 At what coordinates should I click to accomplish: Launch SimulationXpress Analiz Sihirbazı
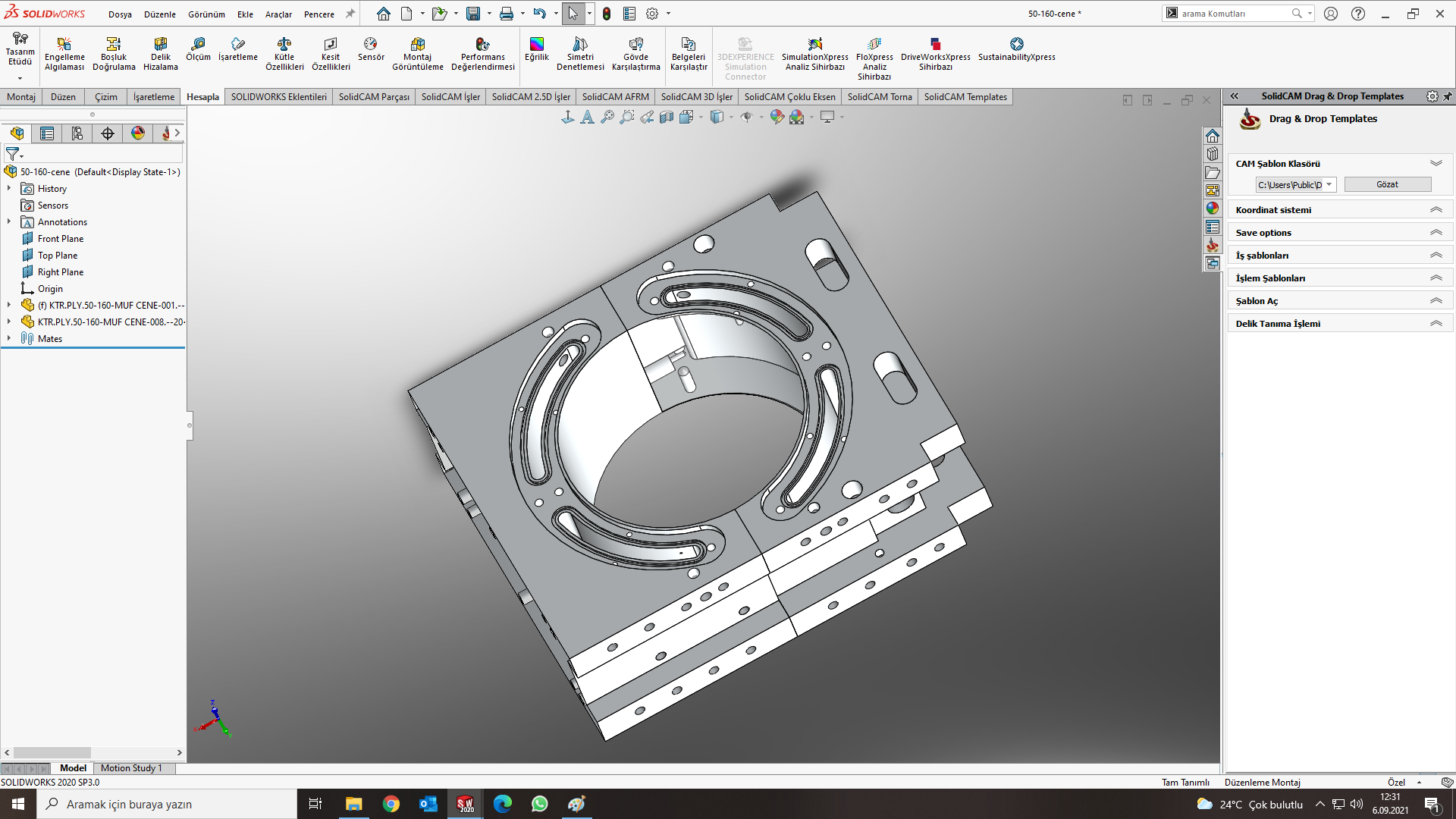815,54
